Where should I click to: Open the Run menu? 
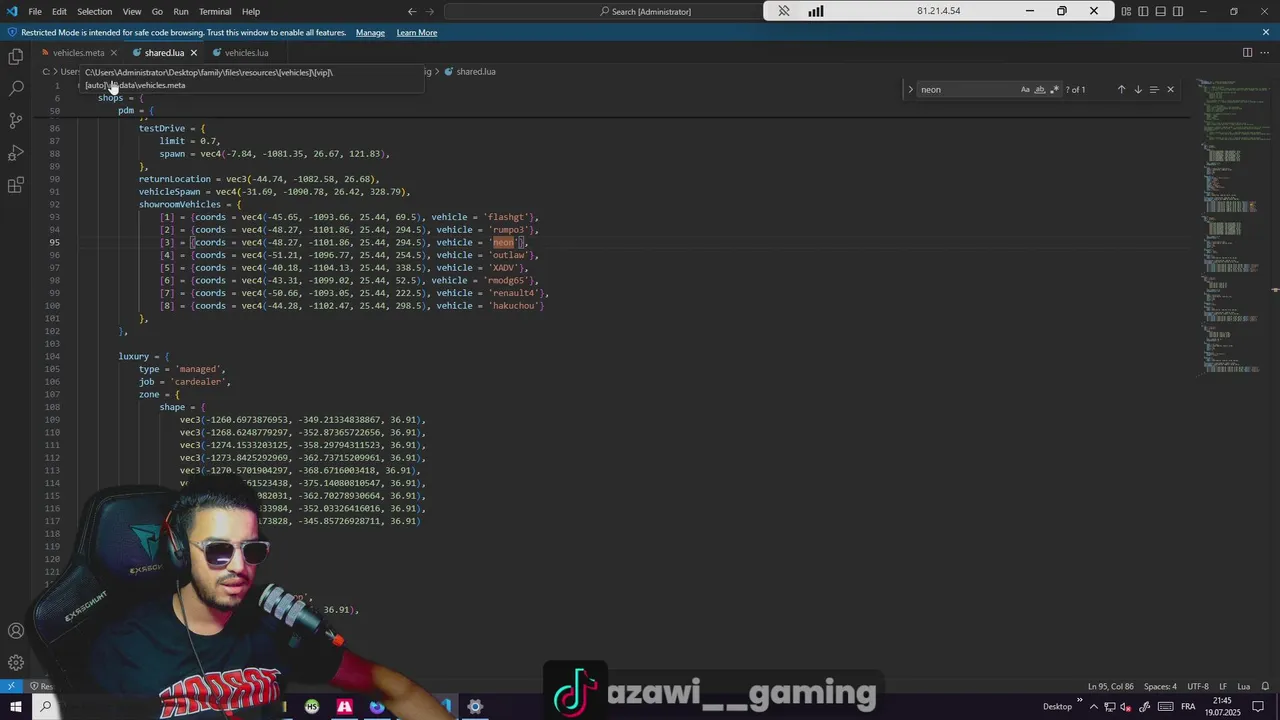pyautogui.click(x=181, y=11)
